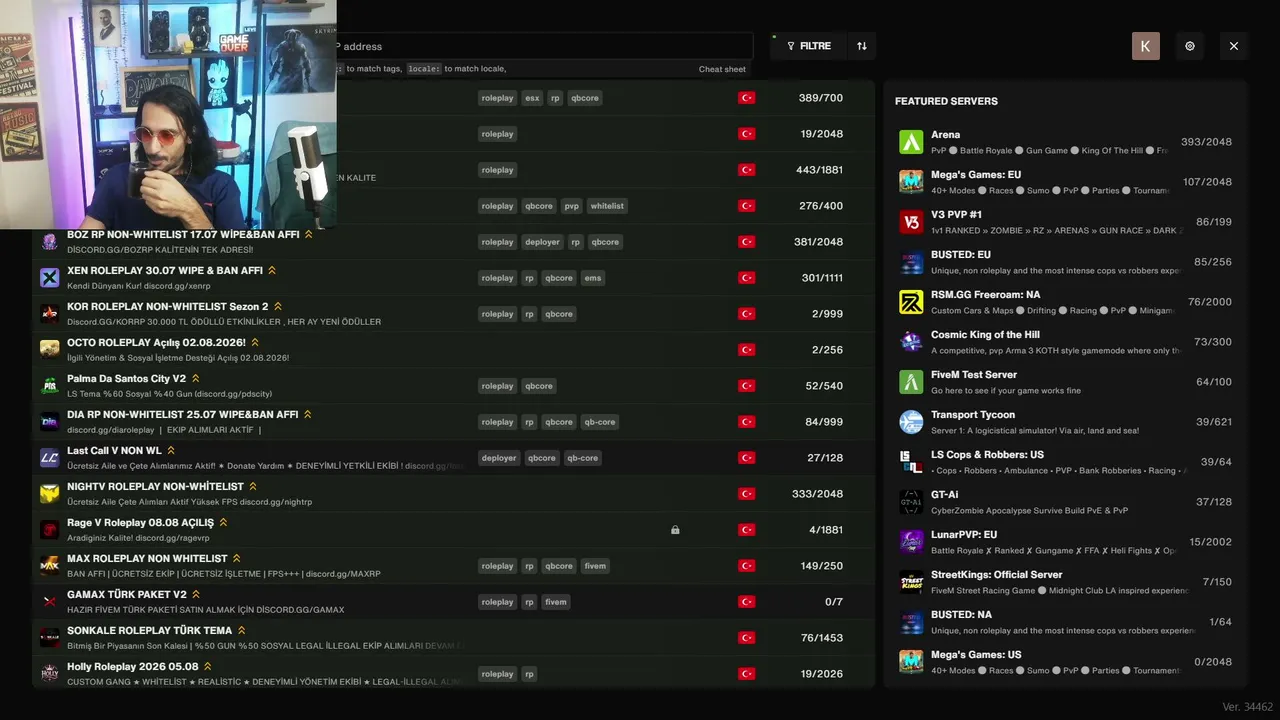Viewport: 1280px width, 720px height.
Task: Select the esx tag
Action: [532, 98]
